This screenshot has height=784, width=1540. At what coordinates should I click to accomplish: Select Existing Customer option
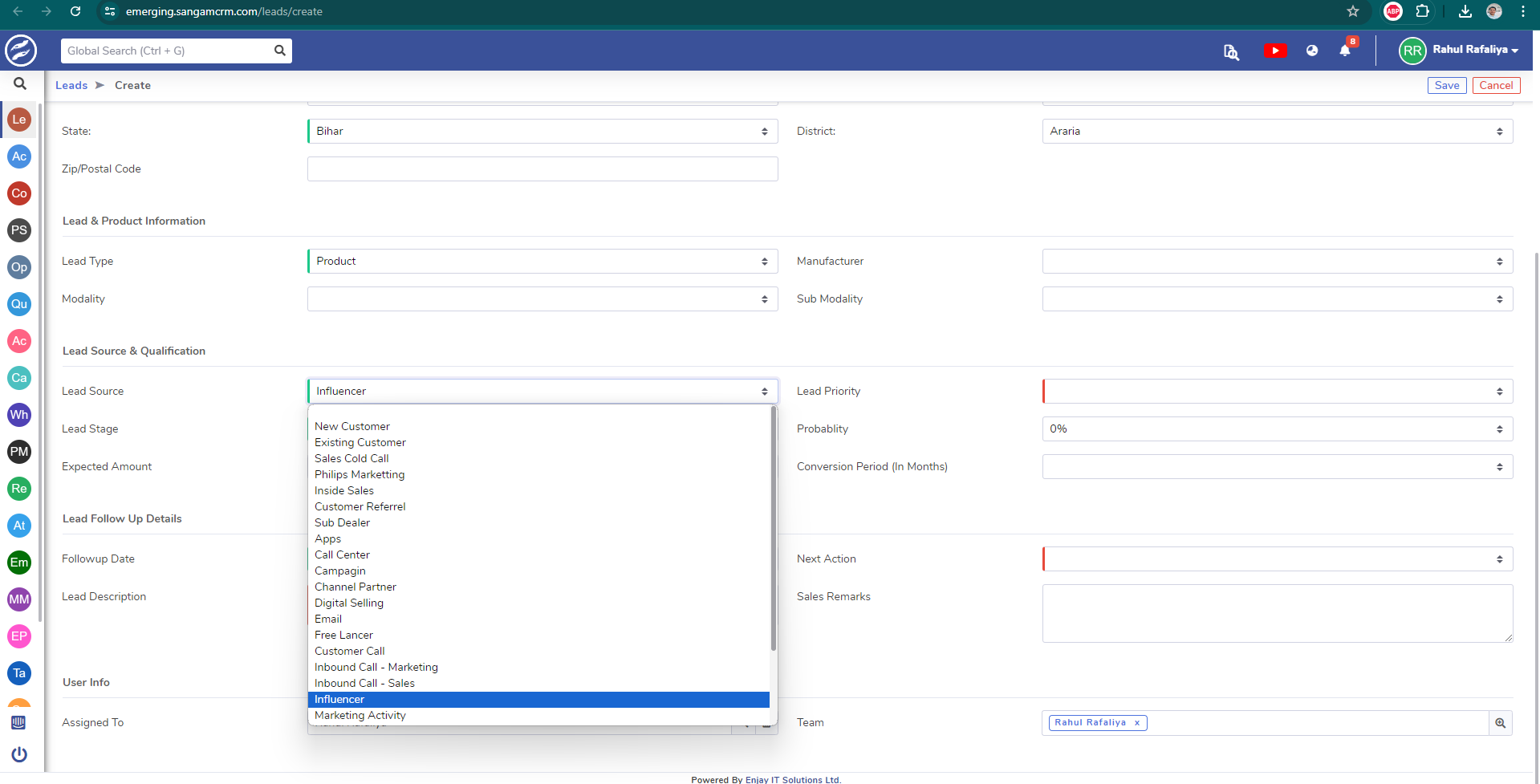(x=538, y=442)
